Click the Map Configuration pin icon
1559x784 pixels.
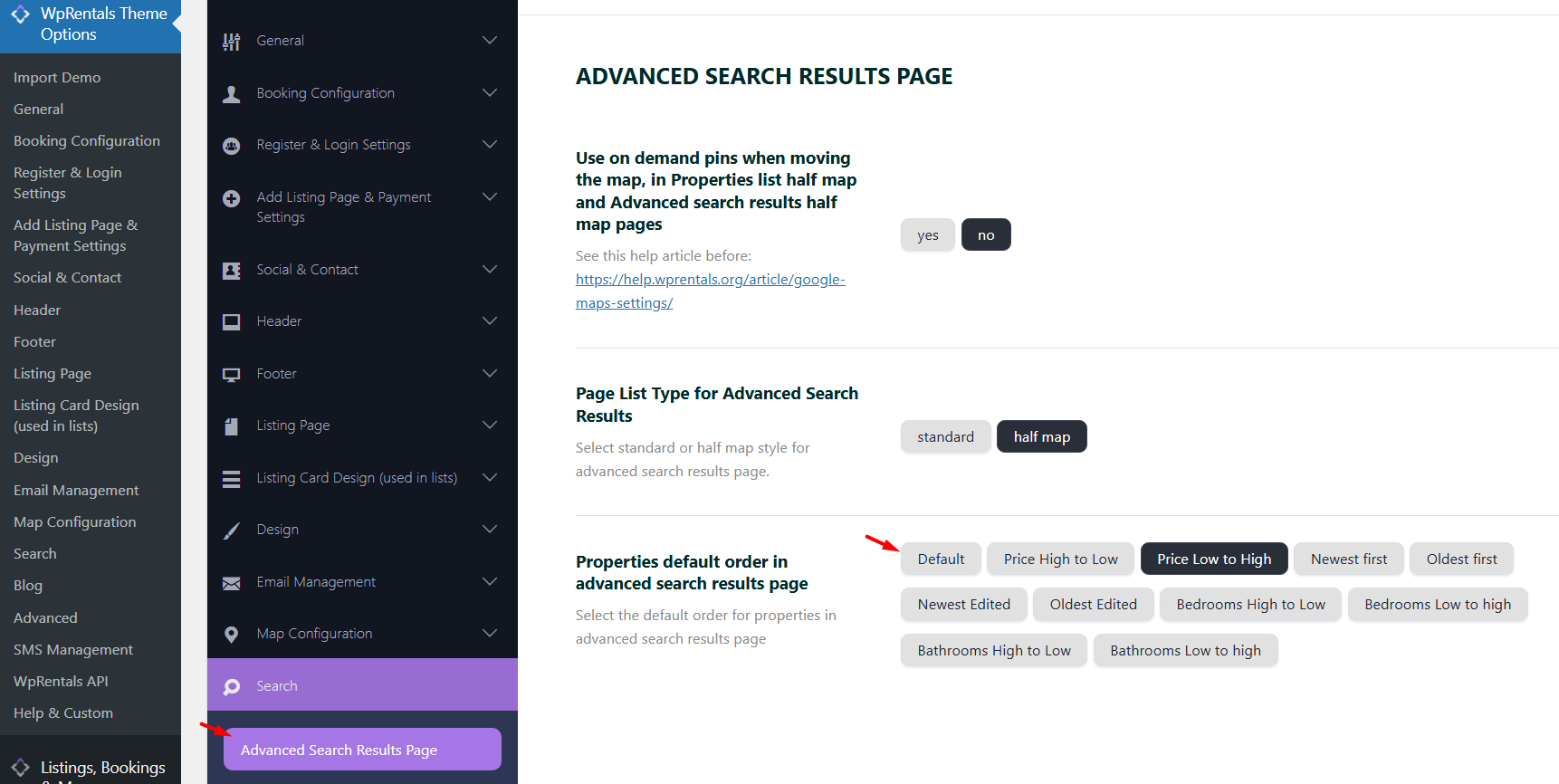coord(232,635)
